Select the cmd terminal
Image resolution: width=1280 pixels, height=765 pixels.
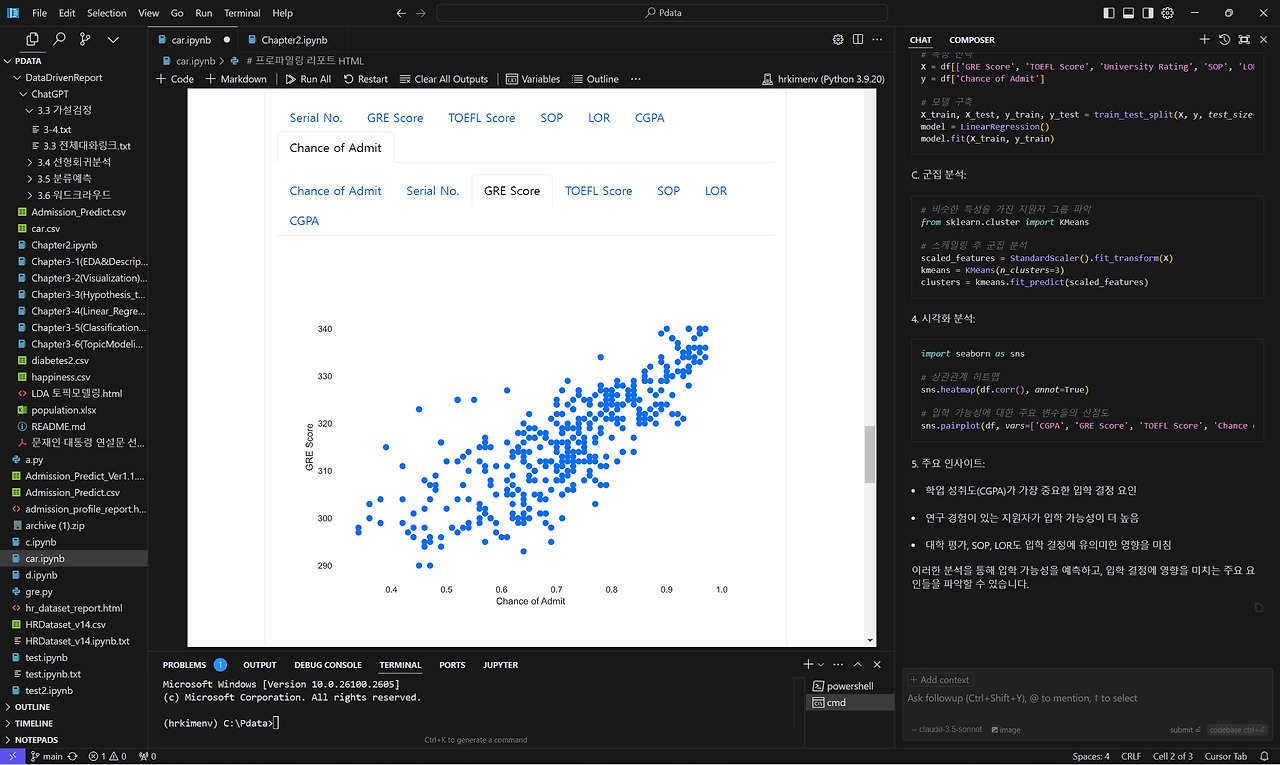click(x=849, y=702)
